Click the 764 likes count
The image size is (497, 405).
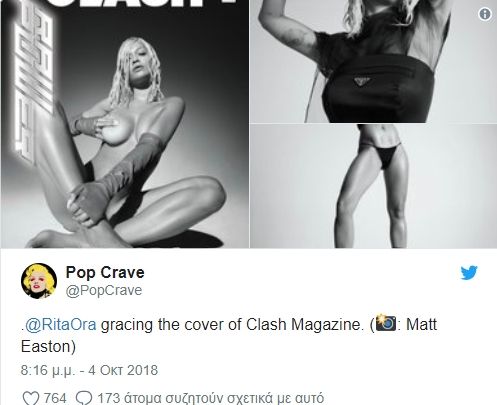pyautogui.click(x=55, y=398)
